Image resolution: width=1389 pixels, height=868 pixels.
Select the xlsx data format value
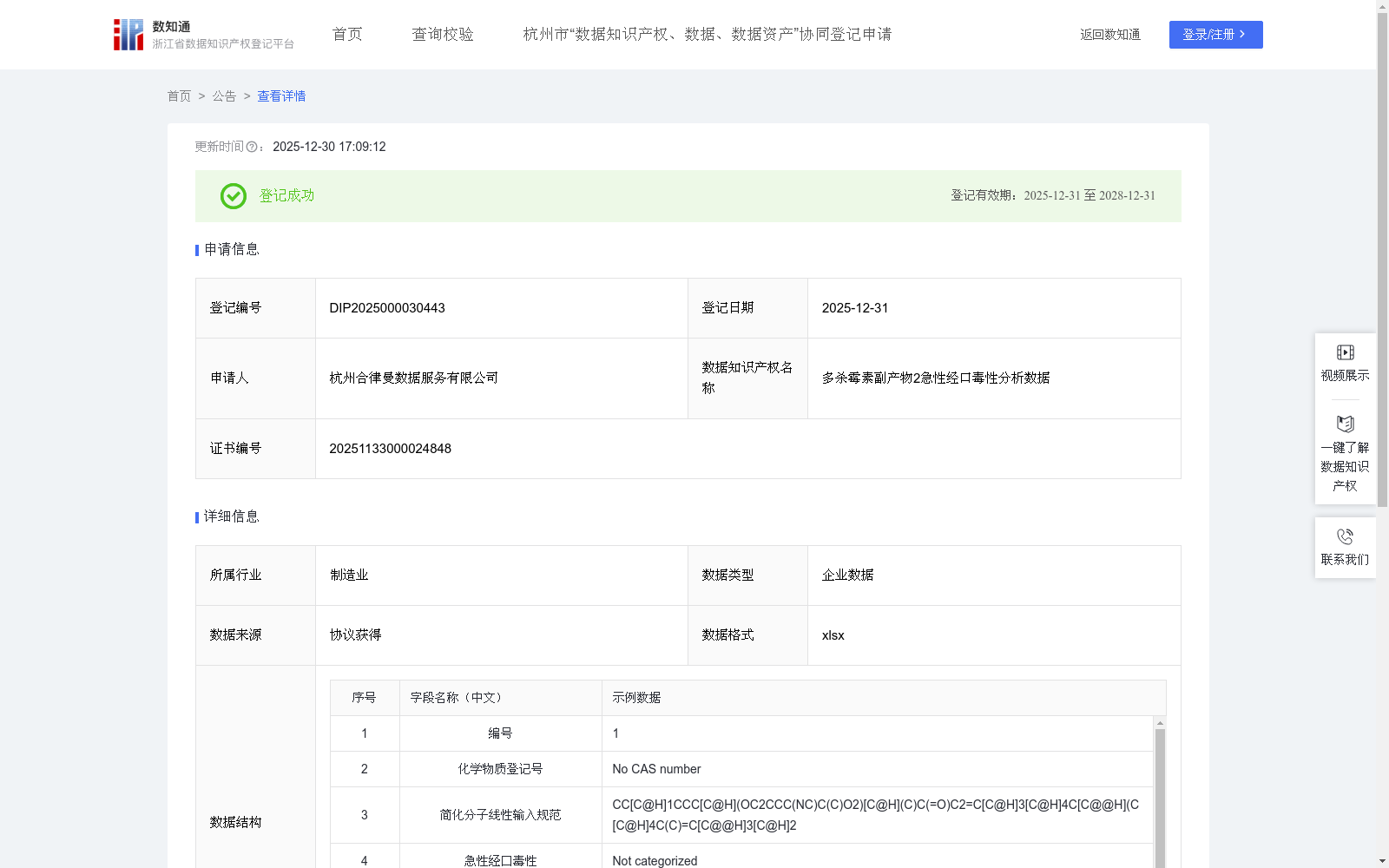coord(833,635)
